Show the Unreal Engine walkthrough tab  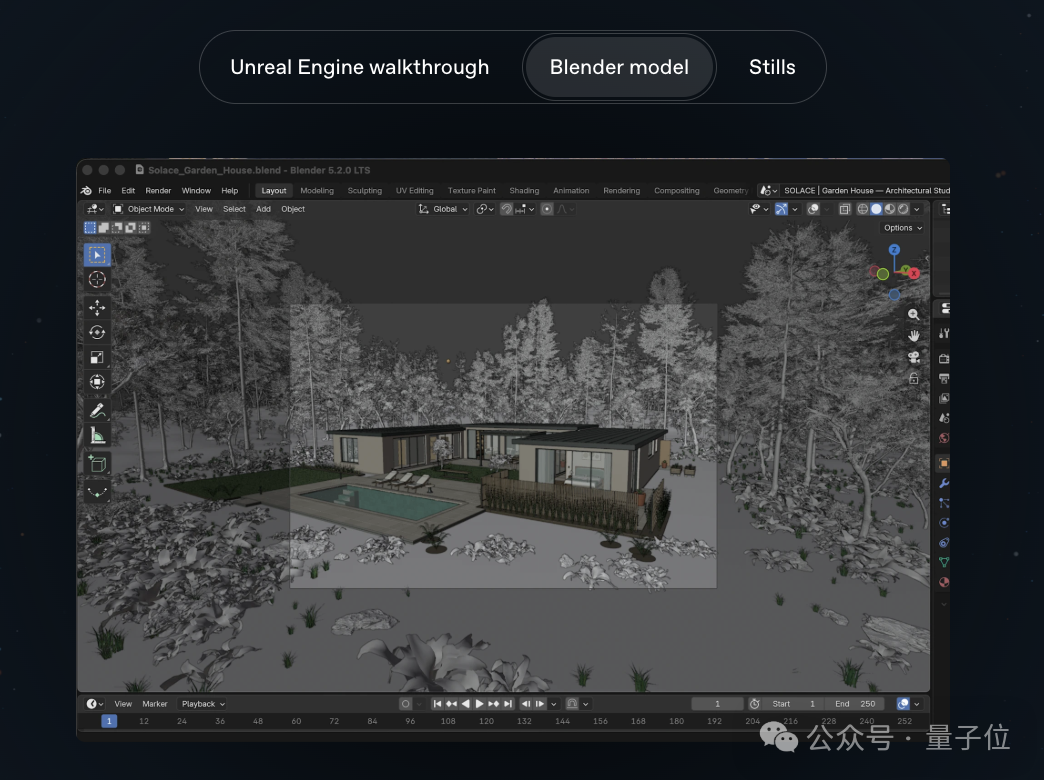[x=360, y=67]
